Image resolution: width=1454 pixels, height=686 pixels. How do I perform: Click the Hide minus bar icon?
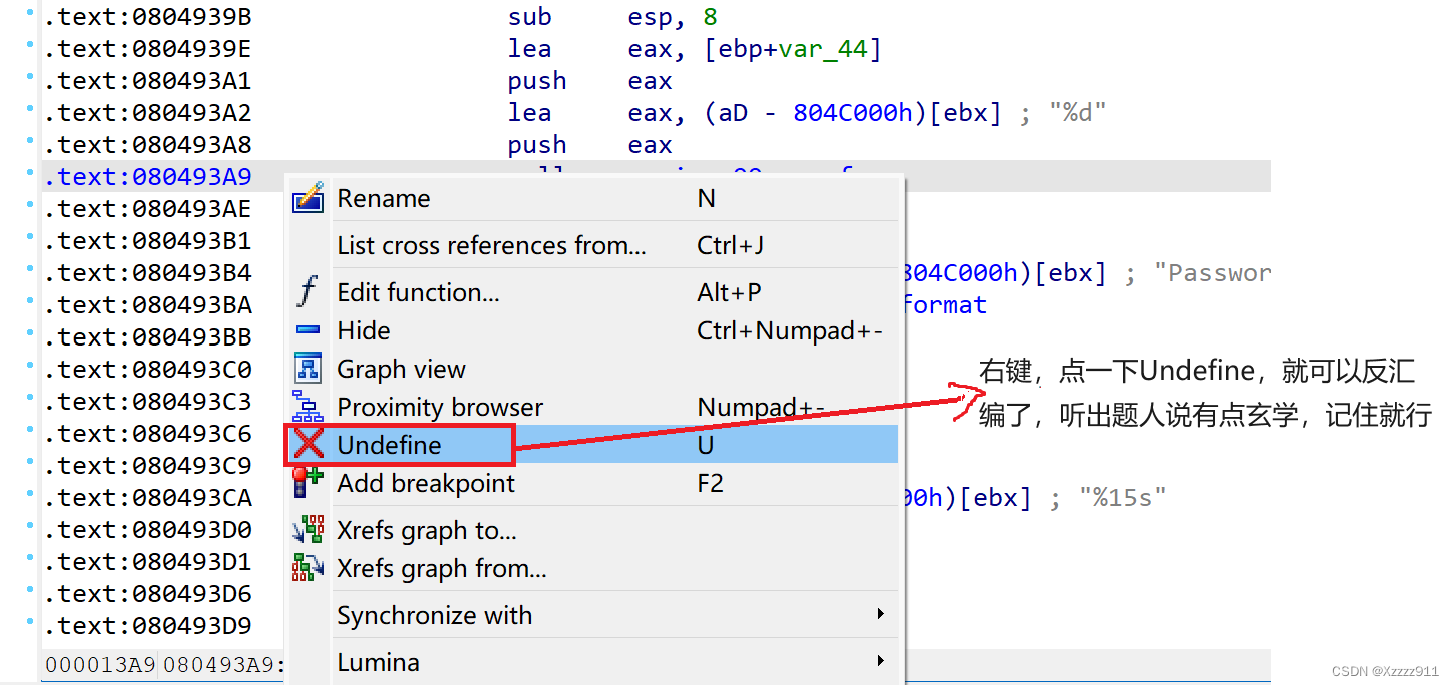click(x=308, y=330)
